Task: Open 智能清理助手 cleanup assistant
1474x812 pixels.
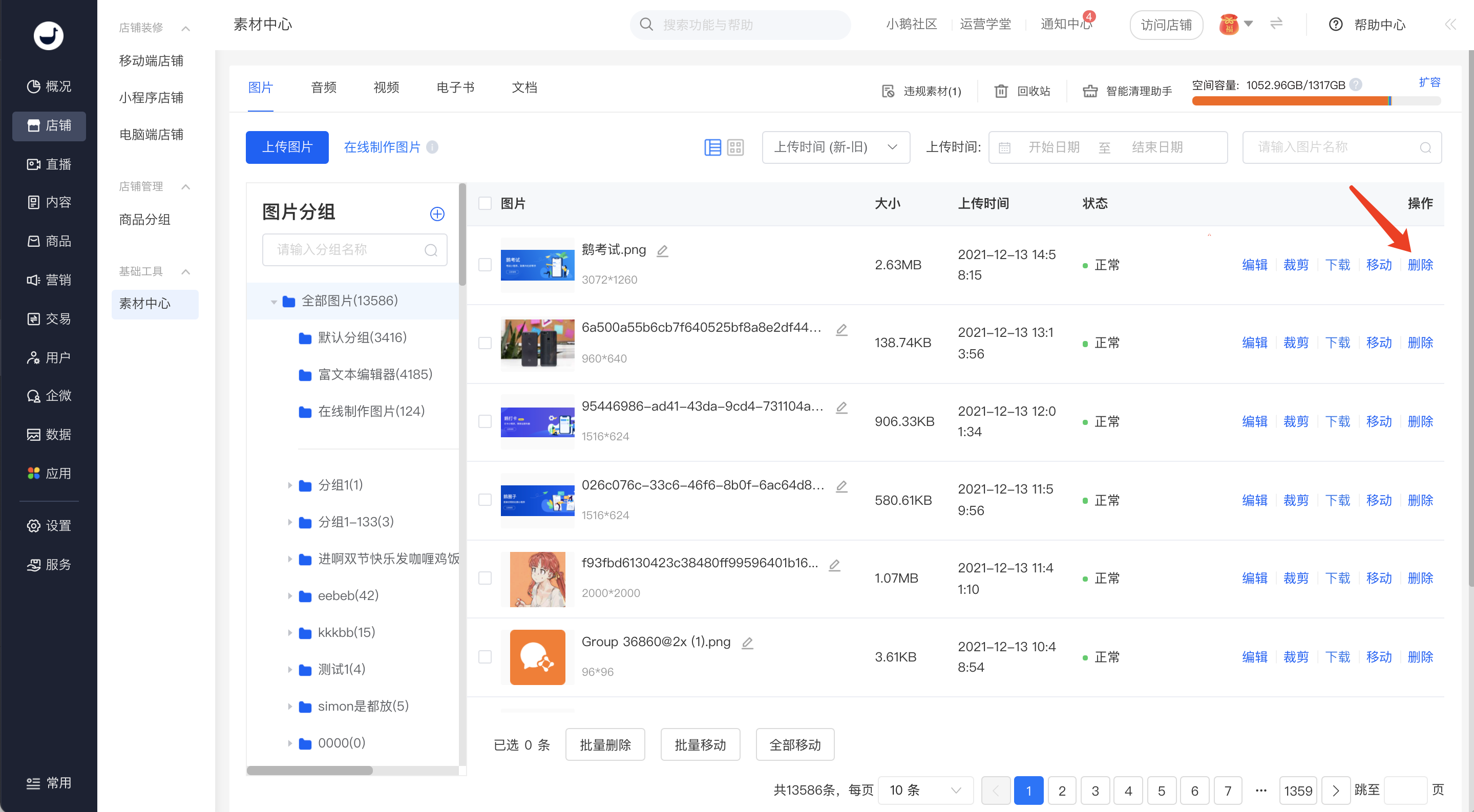Action: (x=1127, y=91)
